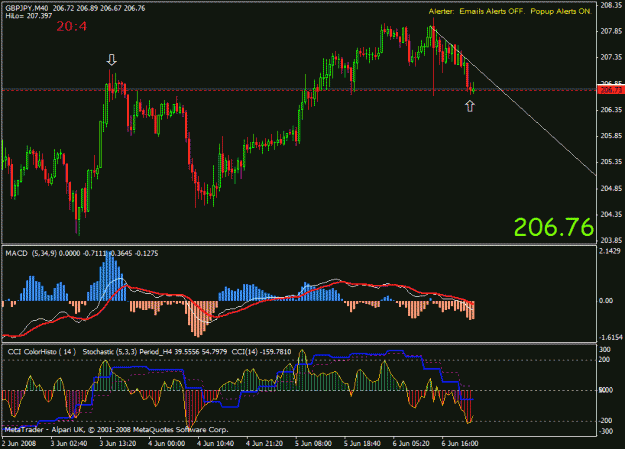
Task: Click the -1.6154 MACD scale value
Action: 610,337
